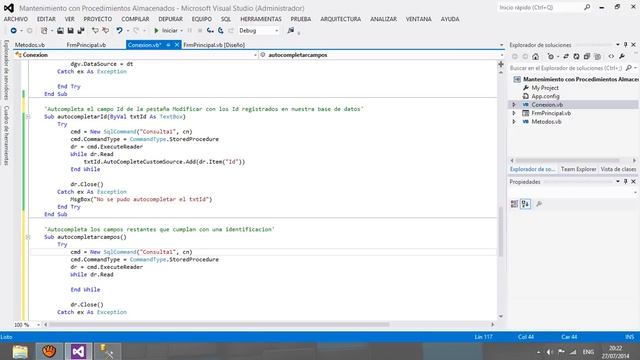Click the navigate back arrow icon

[x=13, y=31]
